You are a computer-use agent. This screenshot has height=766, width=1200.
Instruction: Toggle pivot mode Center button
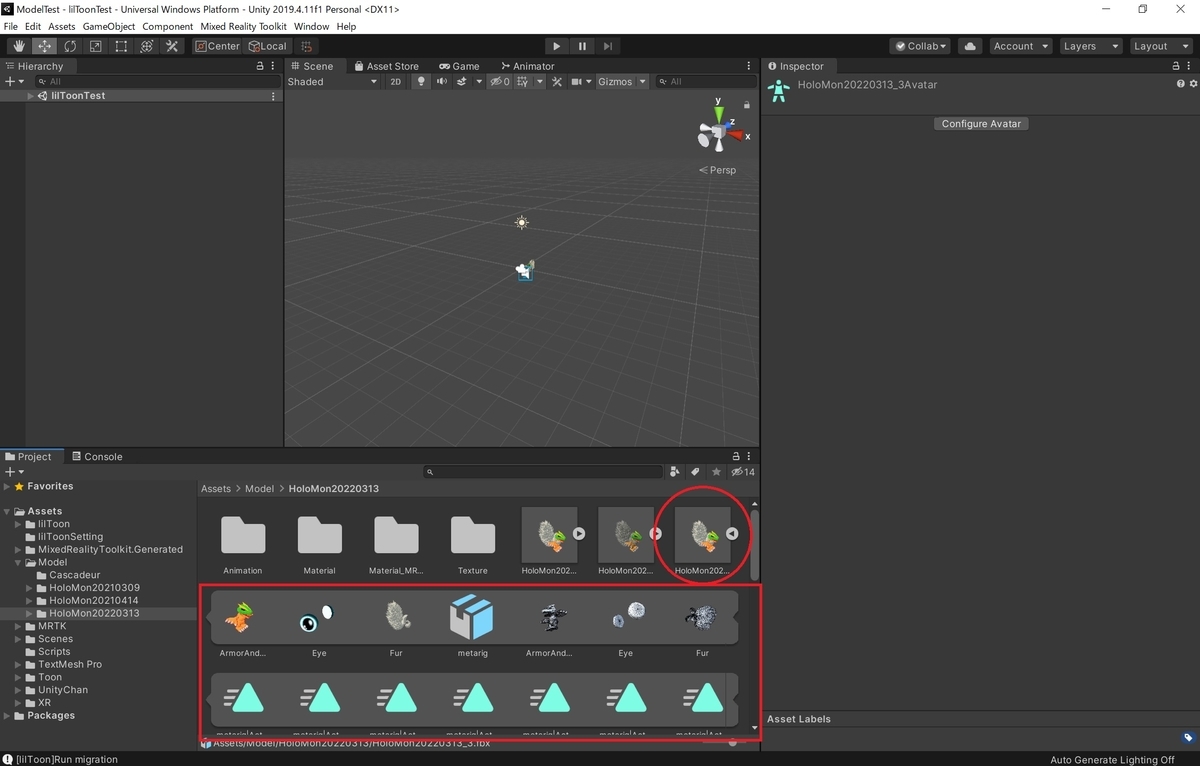pyautogui.click(x=218, y=46)
